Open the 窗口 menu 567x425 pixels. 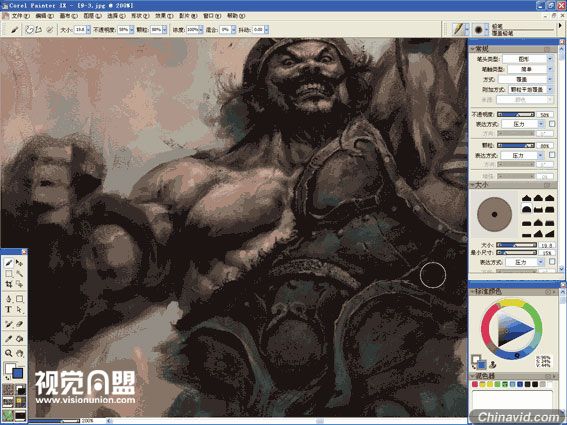pyautogui.click(x=212, y=16)
